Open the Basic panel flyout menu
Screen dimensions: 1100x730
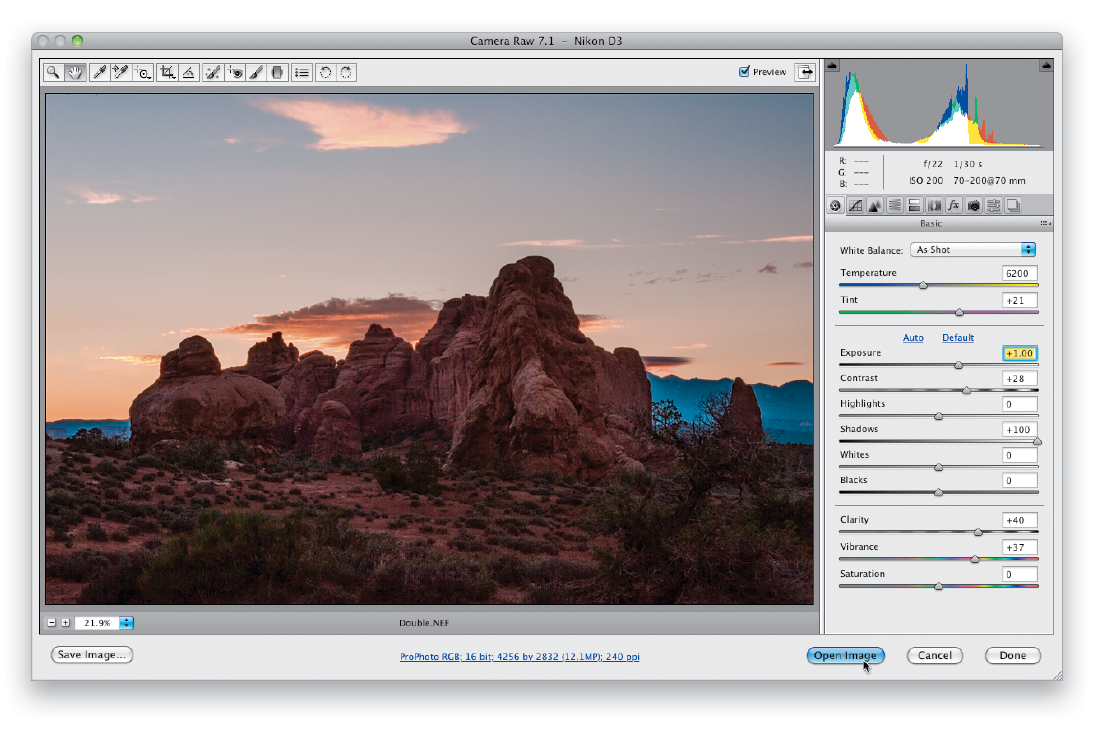click(x=1045, y=224)
